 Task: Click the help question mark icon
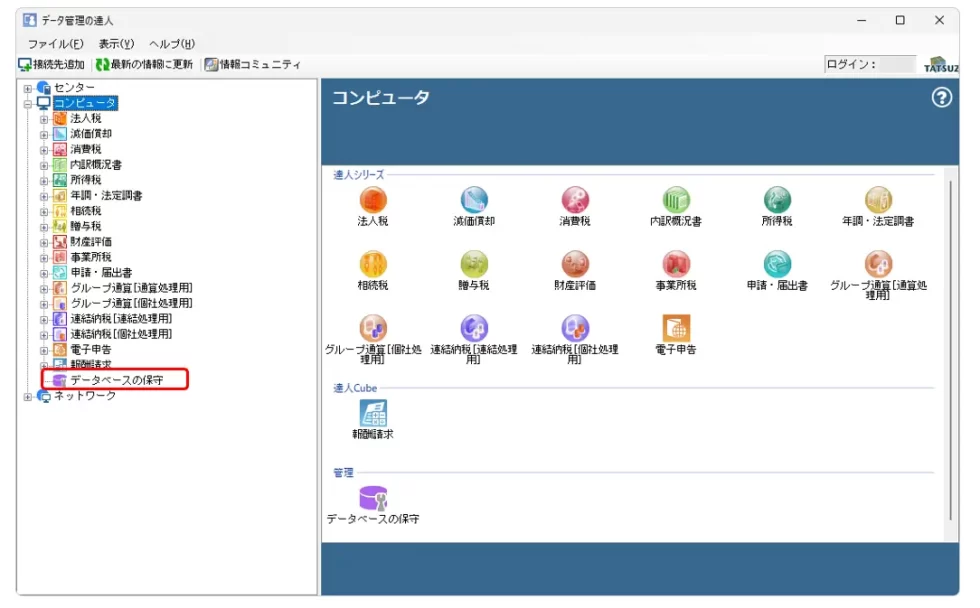(x=941, y=97)
